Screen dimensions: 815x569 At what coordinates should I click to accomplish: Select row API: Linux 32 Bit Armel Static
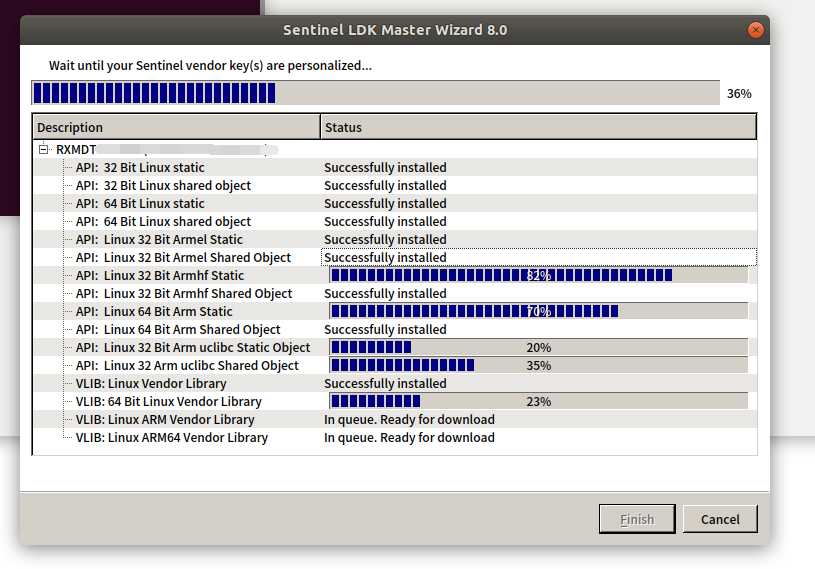[x=395, y=240]
